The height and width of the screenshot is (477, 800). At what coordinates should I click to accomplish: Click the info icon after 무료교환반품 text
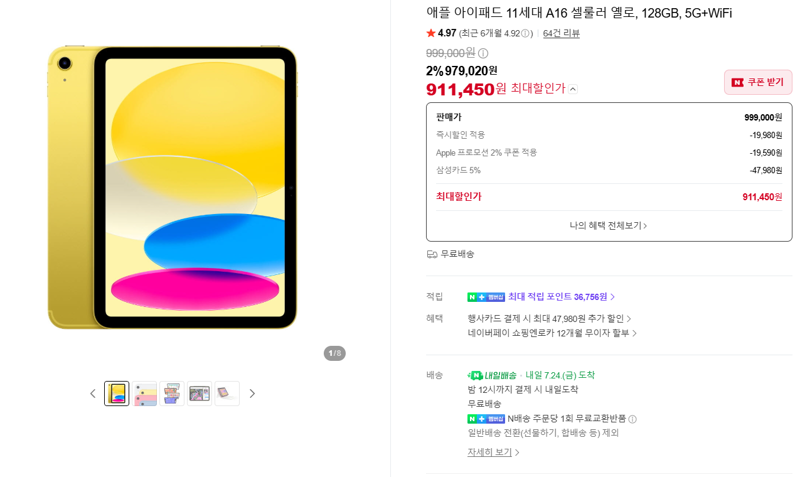(633, 419)
